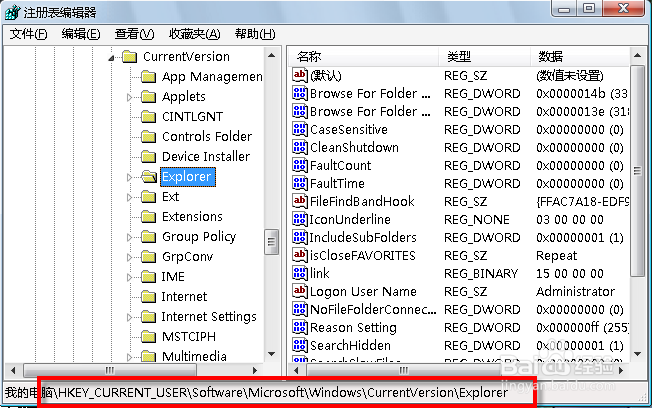This screenshot has width=652, height=408.
Task: Sort by the 类型 column header
Action: tap(485, 57)
